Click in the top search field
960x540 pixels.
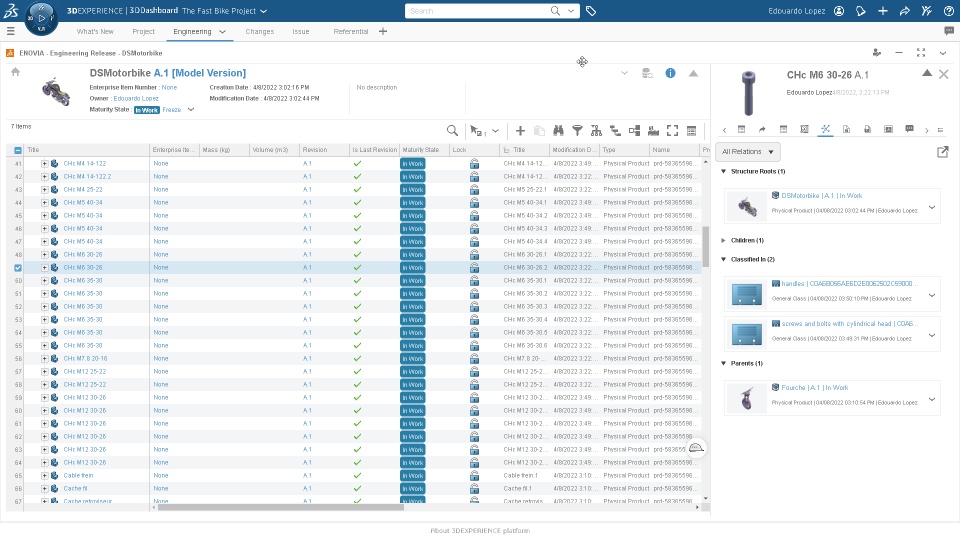pos(476,11)
